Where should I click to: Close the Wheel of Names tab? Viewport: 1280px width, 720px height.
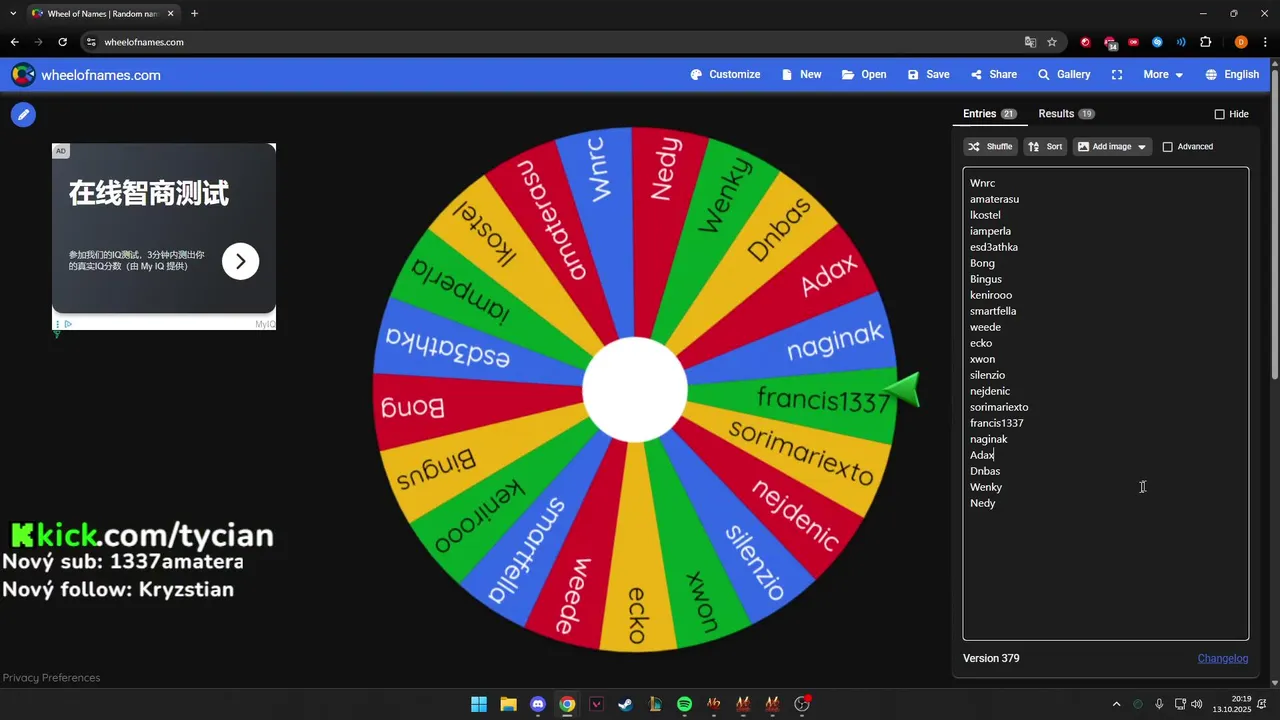pos(170,14)
